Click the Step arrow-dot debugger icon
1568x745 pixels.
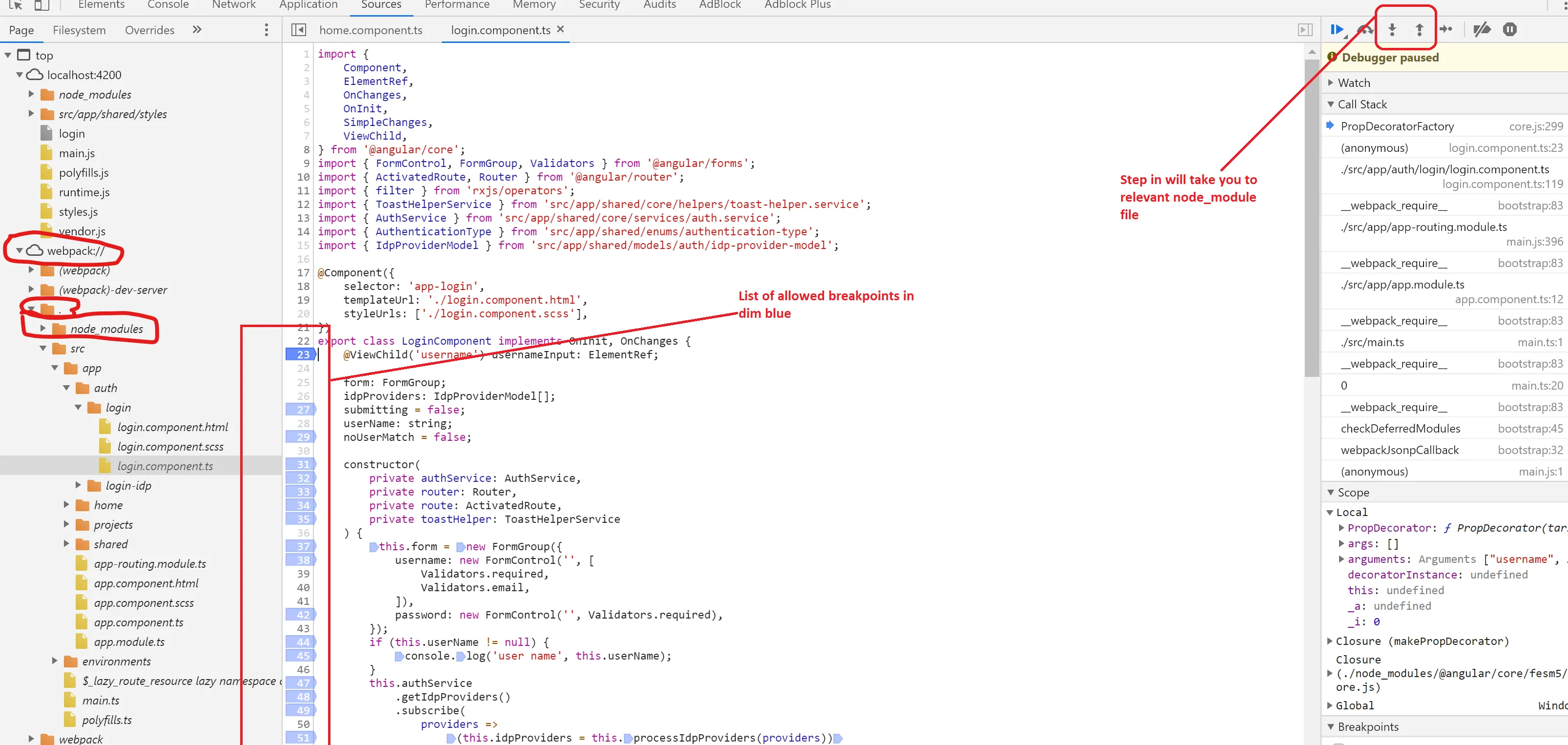[x=1446, y=29]
